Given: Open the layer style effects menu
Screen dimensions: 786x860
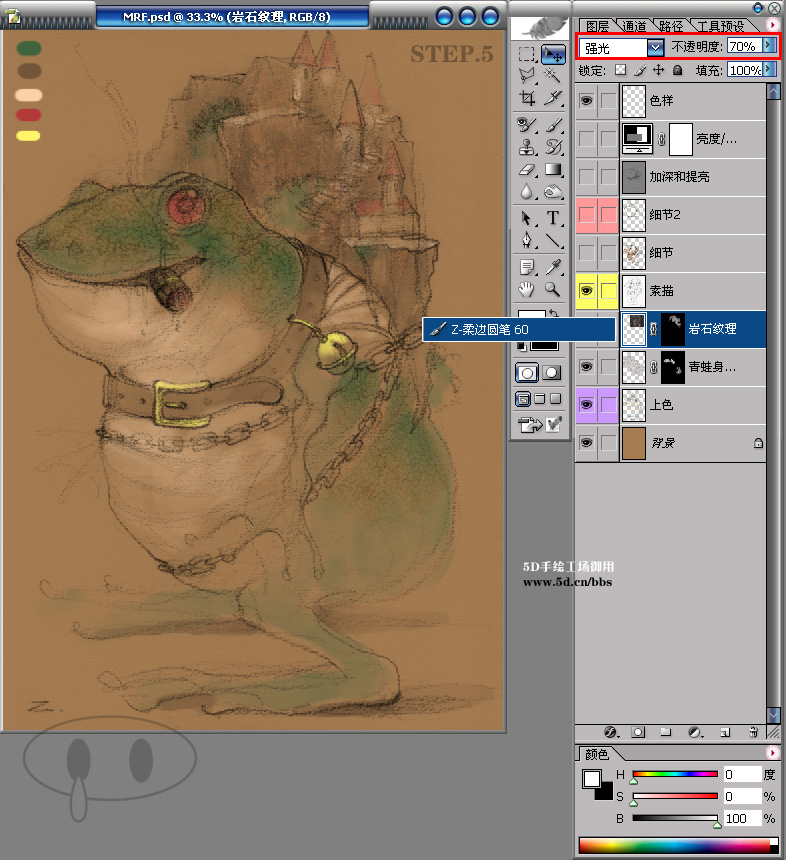Looking at the screenshot, I should click(x=611, y=732).
